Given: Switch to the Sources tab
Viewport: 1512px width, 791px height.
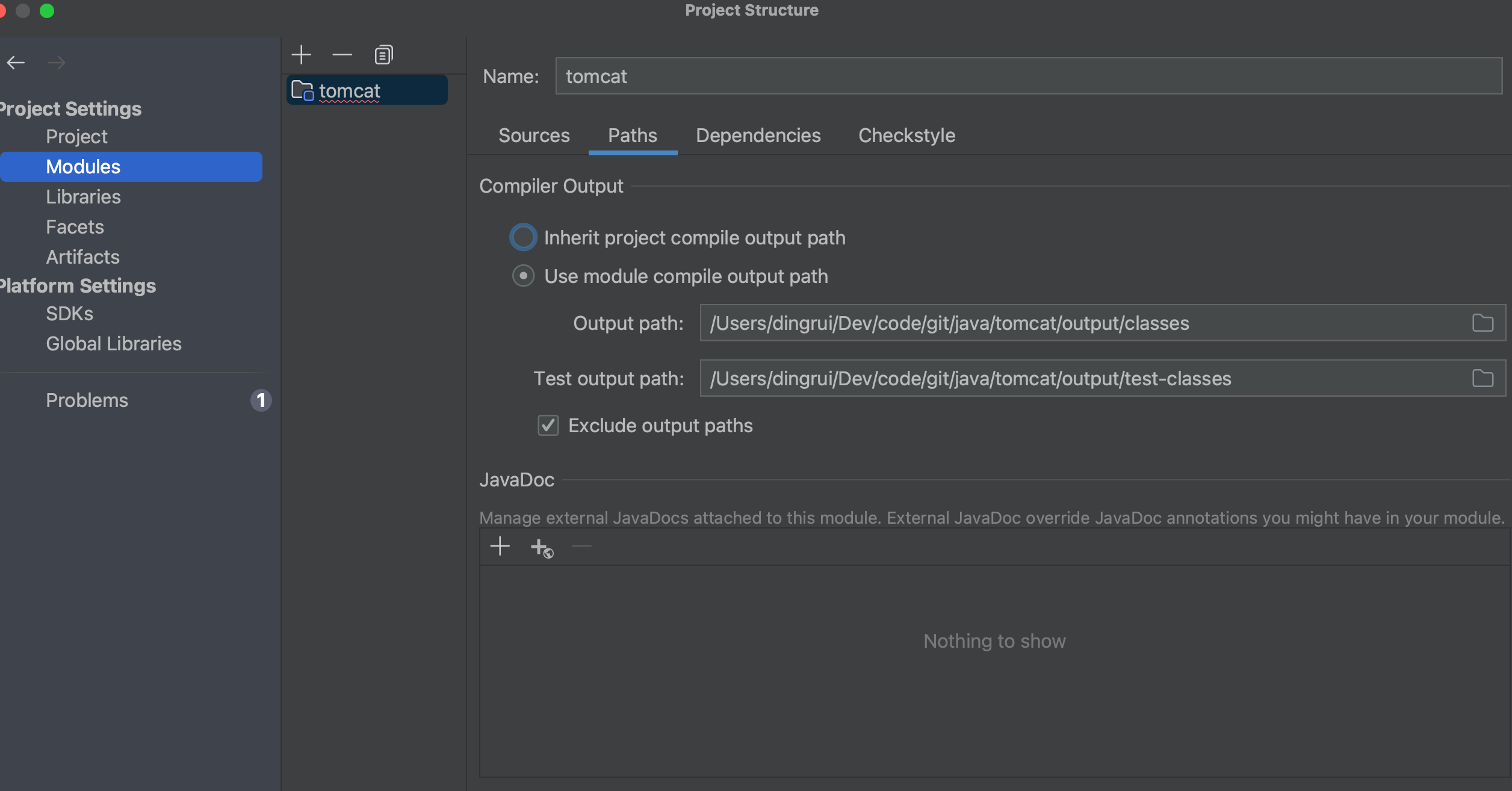Looking at the screenshot, I should 534,135.
